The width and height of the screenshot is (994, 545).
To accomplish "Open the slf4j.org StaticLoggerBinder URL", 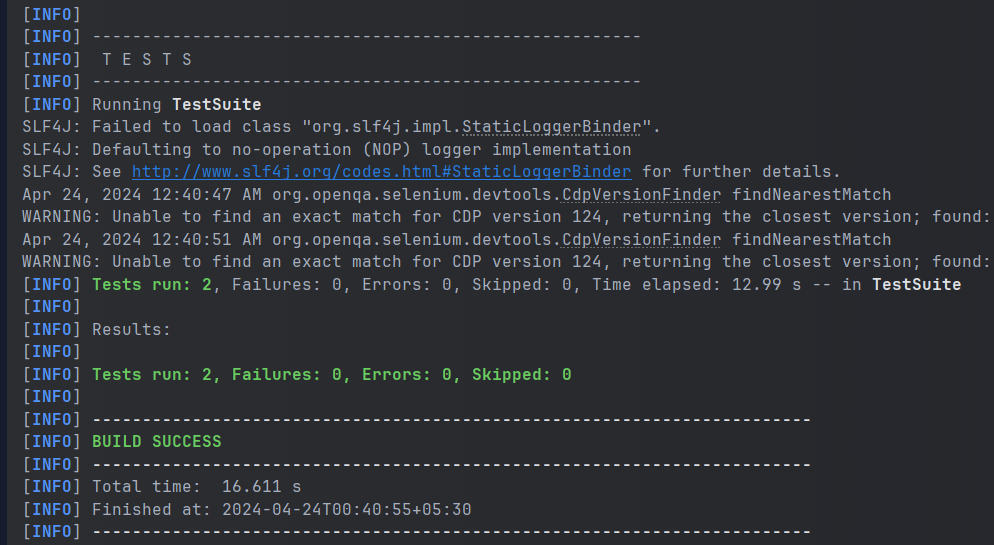I will tap(381, 172).
